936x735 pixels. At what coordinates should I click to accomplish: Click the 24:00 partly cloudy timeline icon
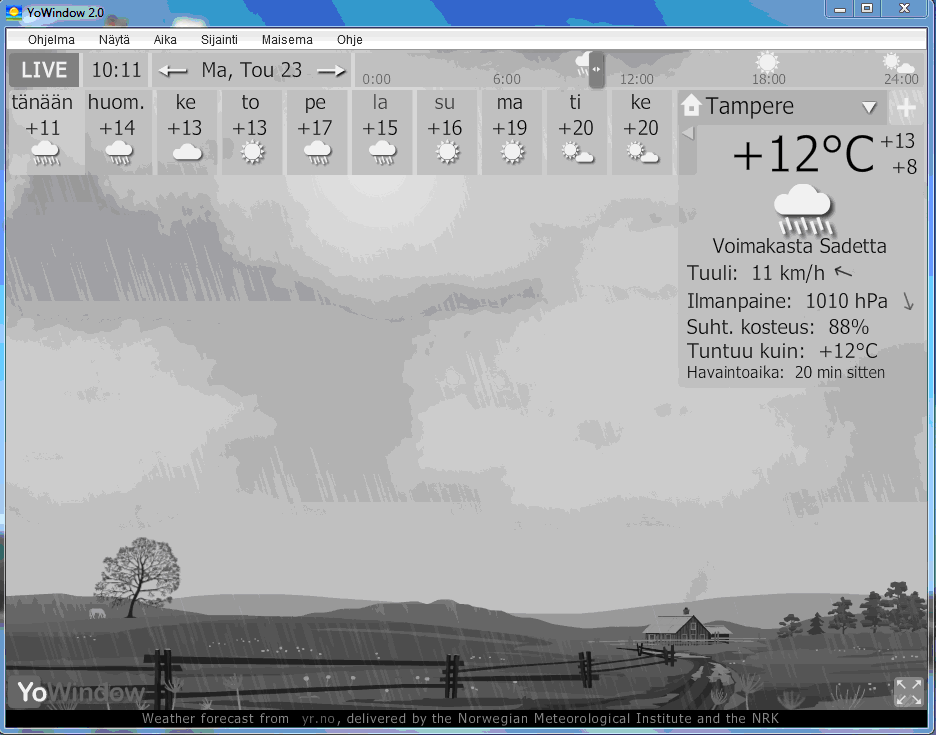pyautogui.click(x=898, y=63)
